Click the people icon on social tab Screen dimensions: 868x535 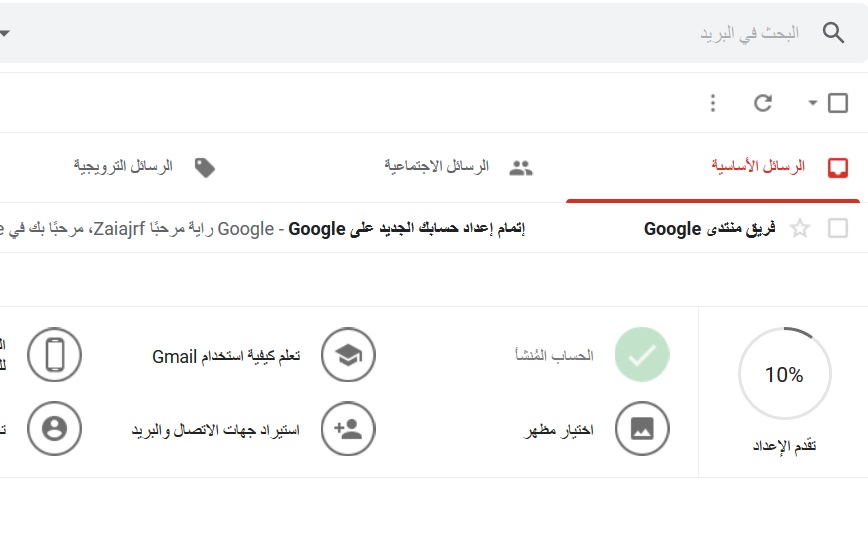[520, 168]
